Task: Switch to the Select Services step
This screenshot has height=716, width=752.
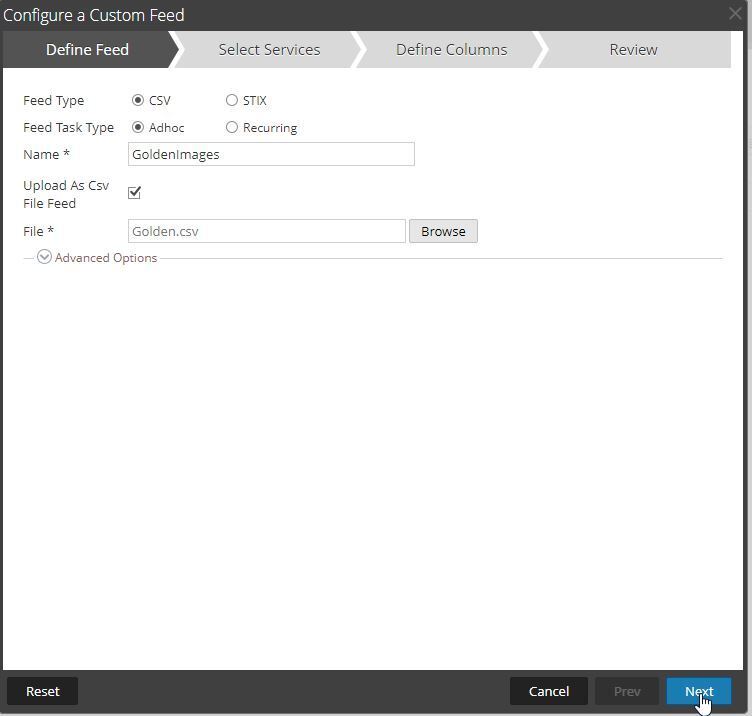Action: [x=269, y=50]
